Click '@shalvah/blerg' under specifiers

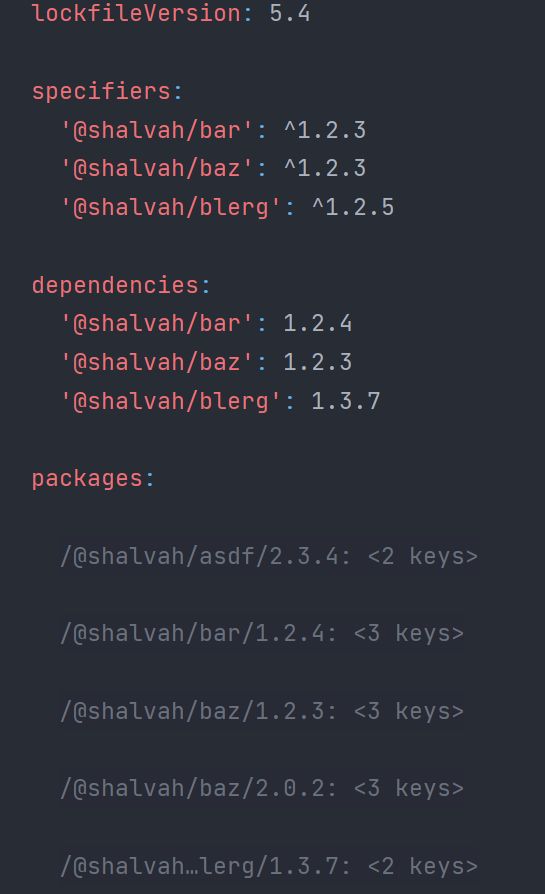170,208
